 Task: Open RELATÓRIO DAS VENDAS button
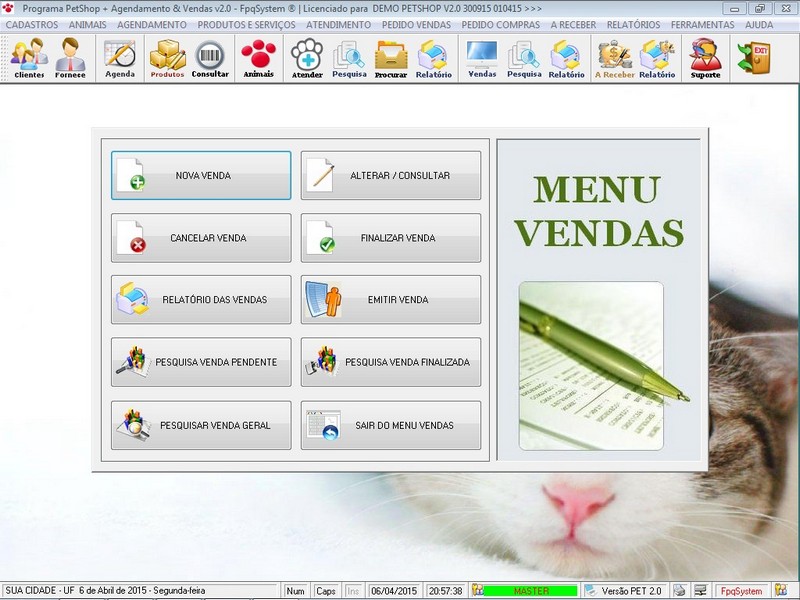(x=201, y=299)
